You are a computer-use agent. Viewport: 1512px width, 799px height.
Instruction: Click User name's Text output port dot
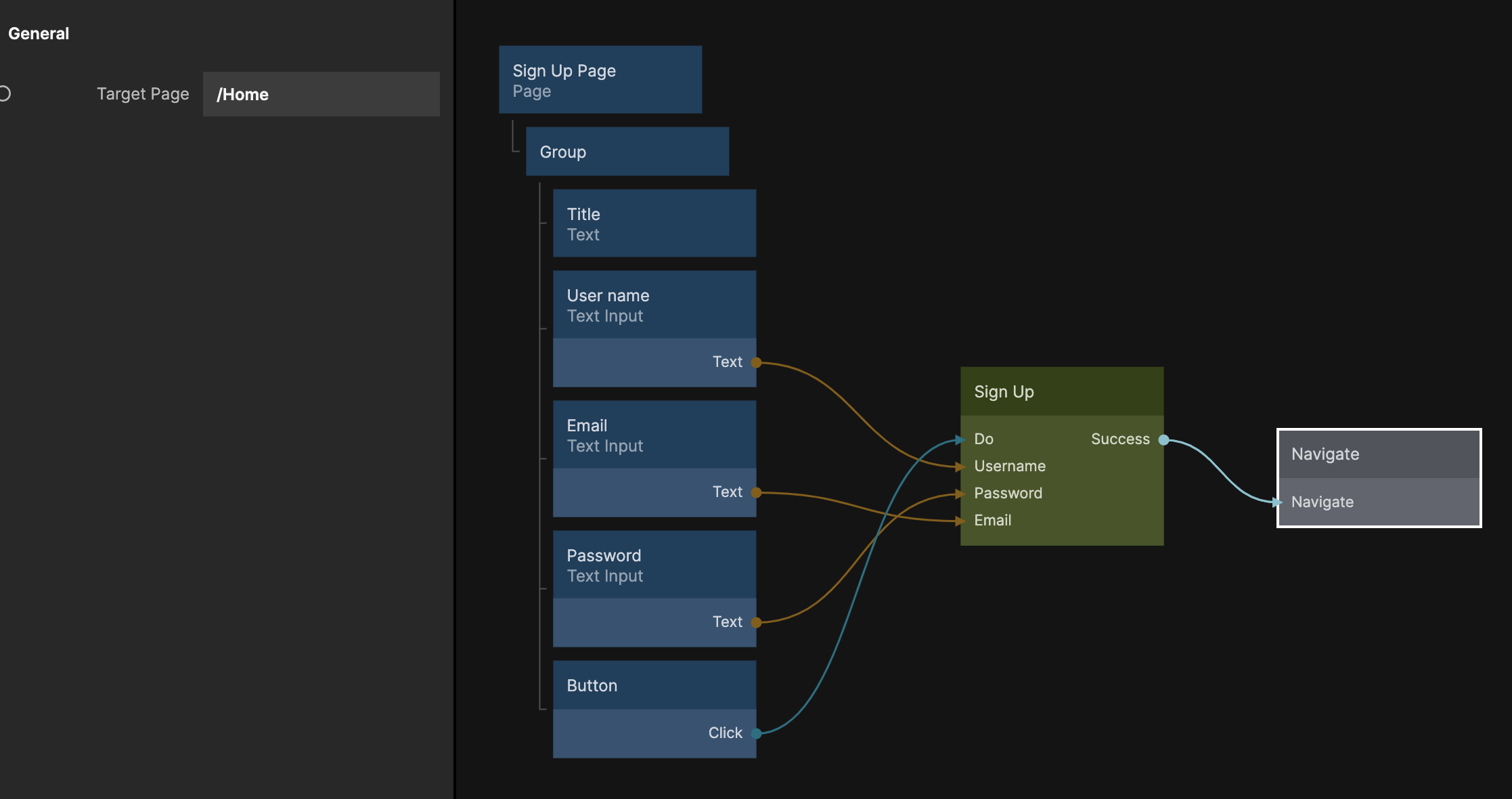[x=757, y=362]
